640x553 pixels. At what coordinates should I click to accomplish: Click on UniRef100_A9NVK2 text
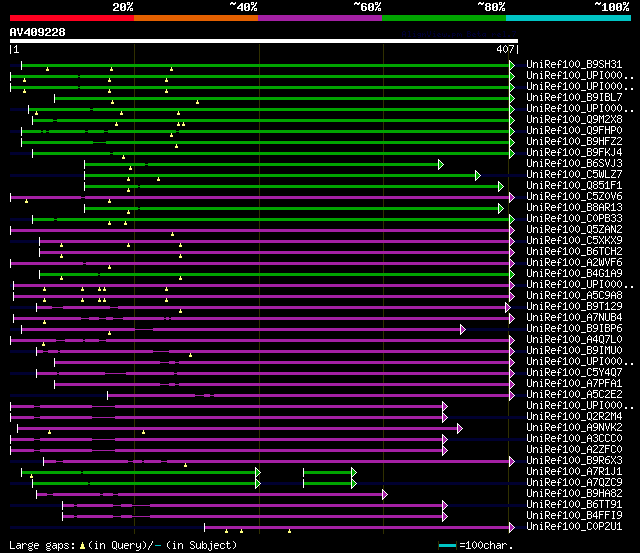click(574, 428)
